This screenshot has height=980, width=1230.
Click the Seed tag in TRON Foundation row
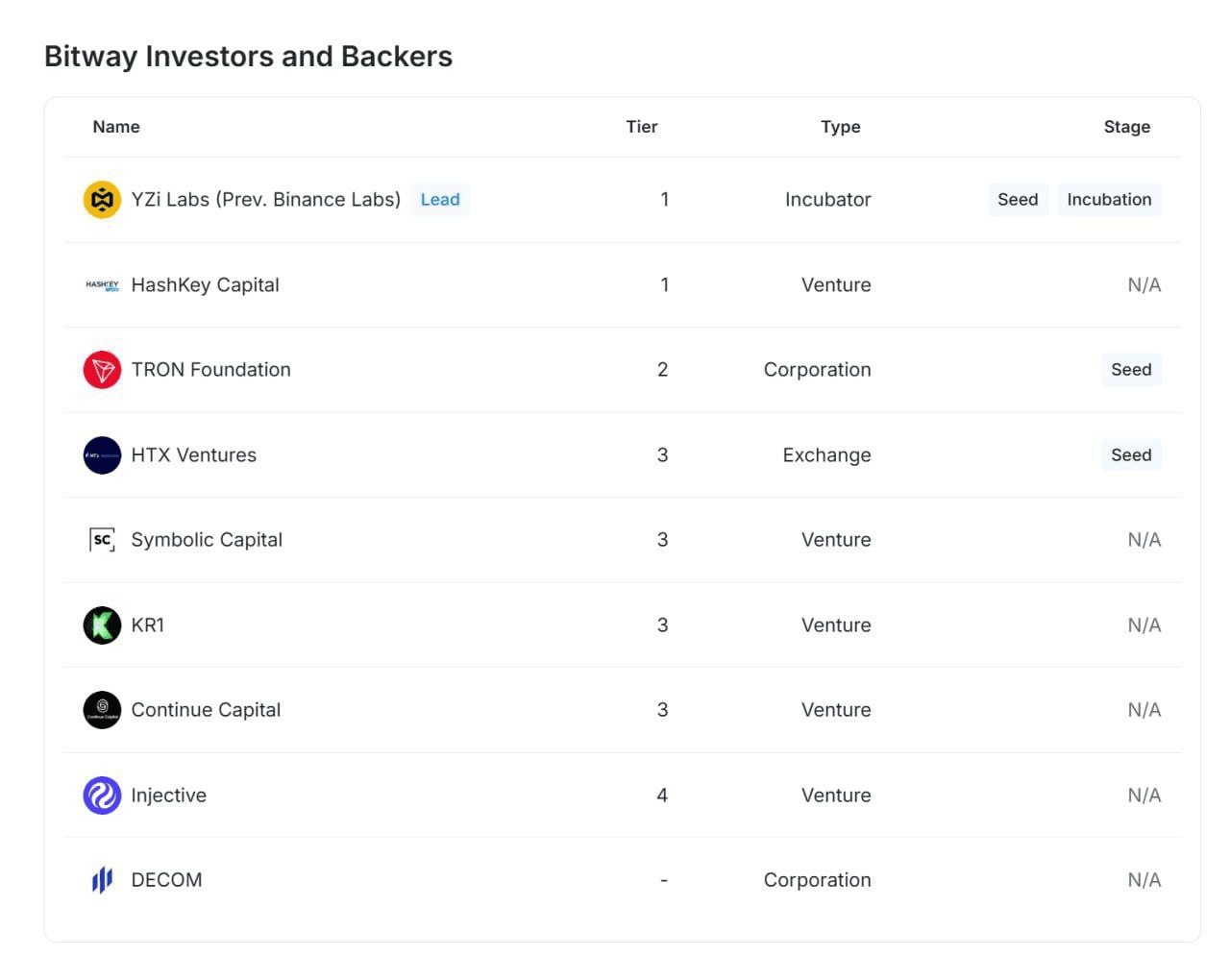[1131, 370]
